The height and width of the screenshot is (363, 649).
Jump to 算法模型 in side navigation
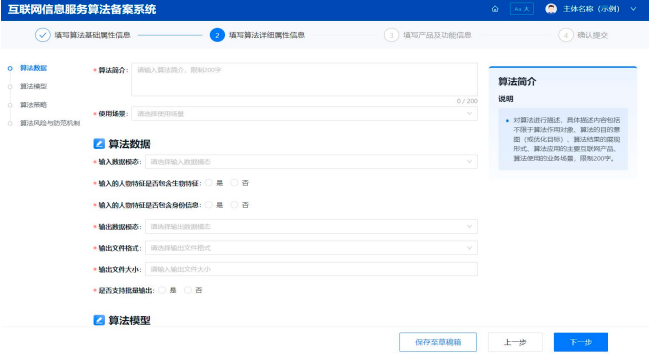click(x=34, y=86)
